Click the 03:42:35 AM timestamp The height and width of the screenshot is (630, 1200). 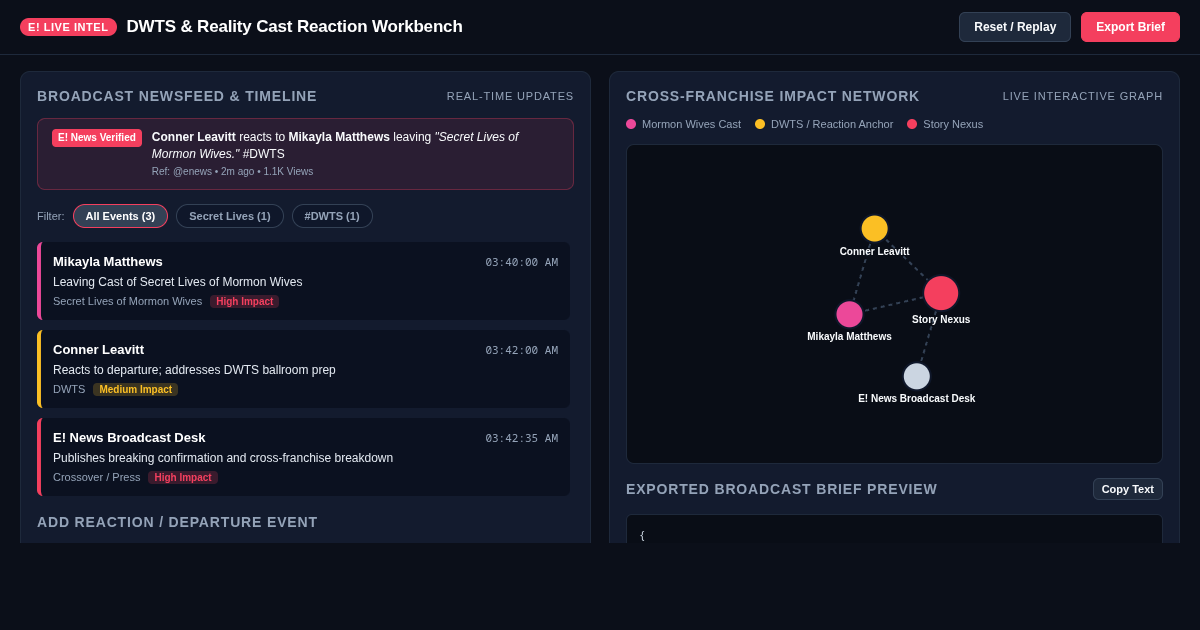tap(522, 438)
